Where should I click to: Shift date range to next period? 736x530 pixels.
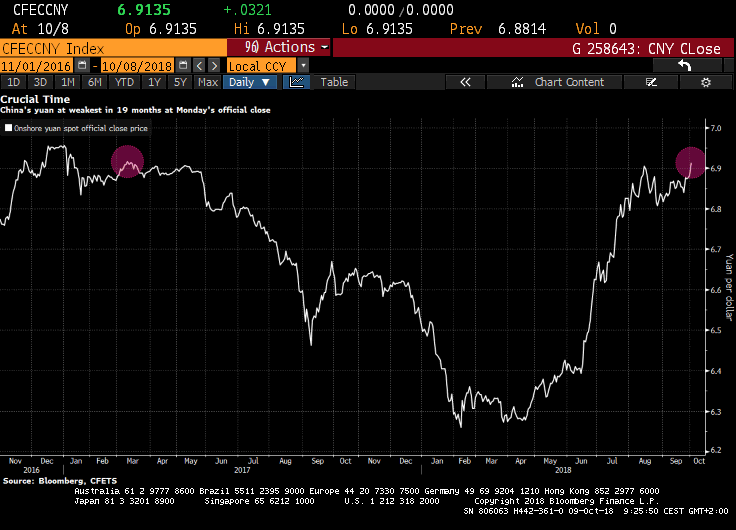(x=214, y=66)
